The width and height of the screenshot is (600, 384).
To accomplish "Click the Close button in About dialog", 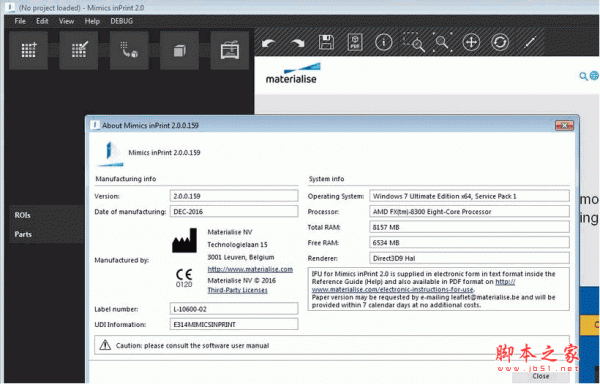I will (541, 376).
